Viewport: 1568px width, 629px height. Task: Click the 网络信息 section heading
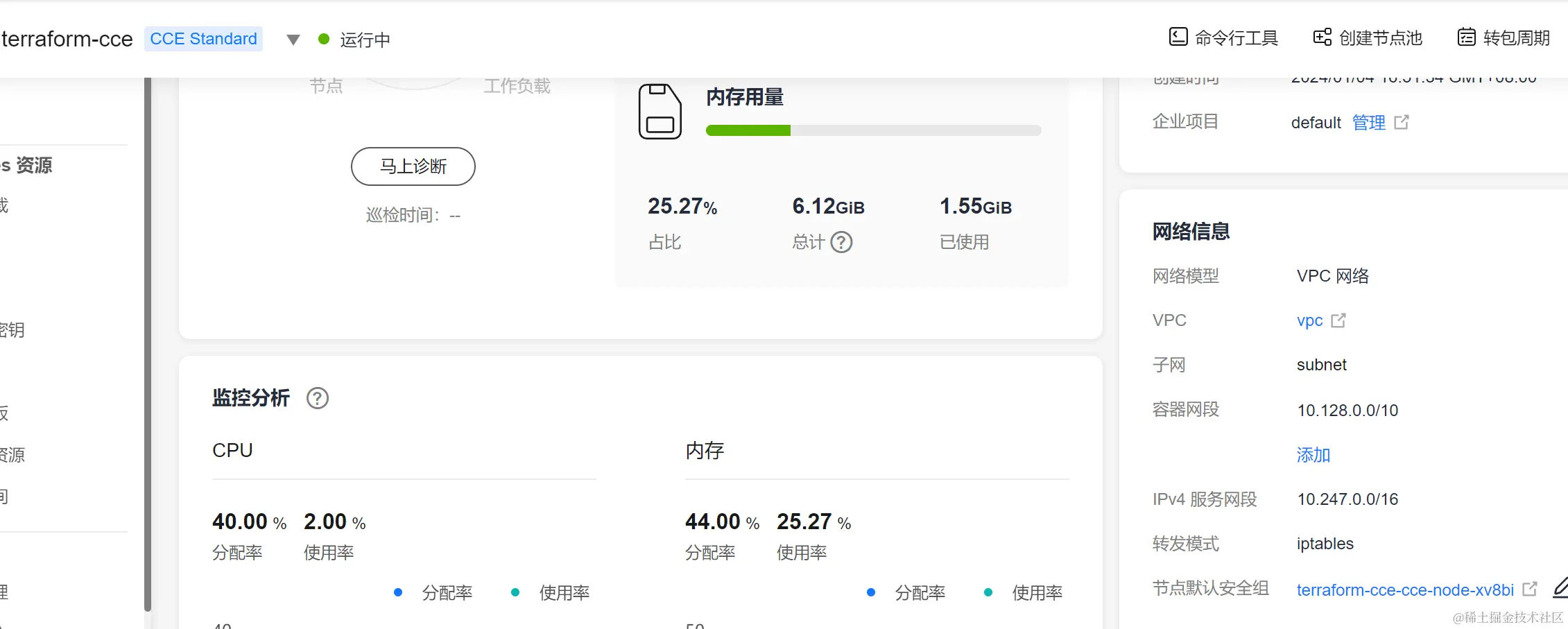point(1191,232)
